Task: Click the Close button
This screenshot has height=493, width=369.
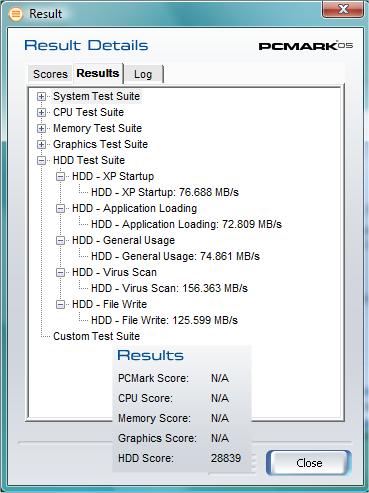Action: click(309, 463)
